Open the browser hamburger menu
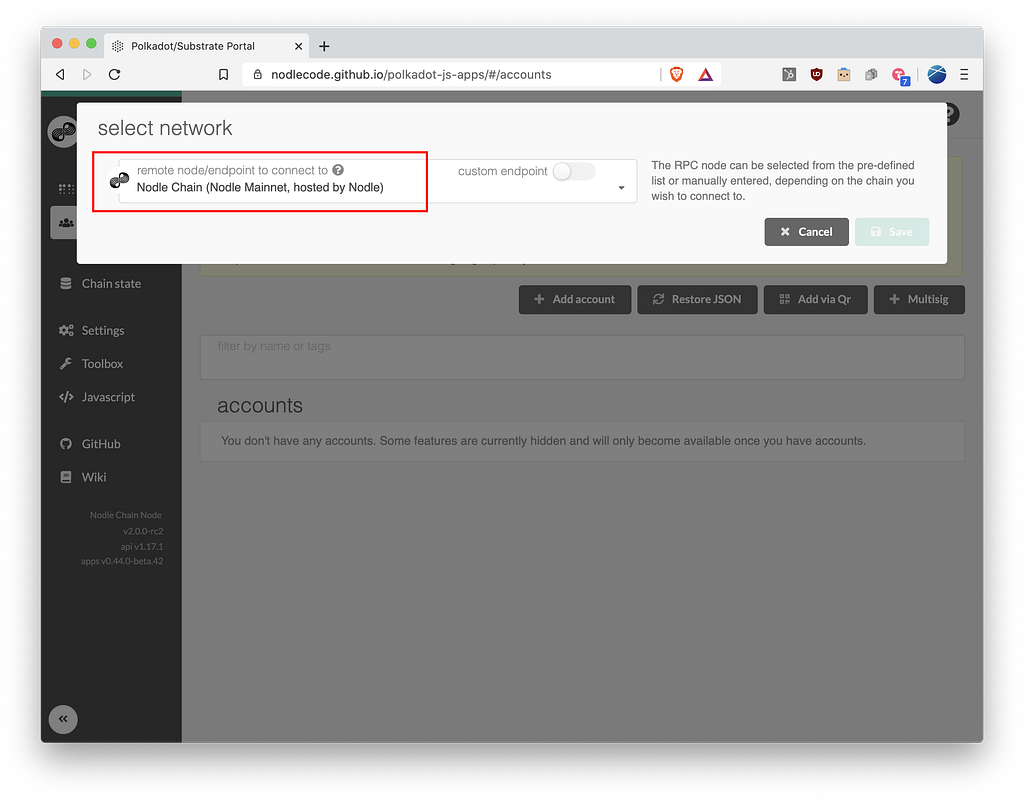This screenshot has height=800, width=1024. tap(964, 74)
